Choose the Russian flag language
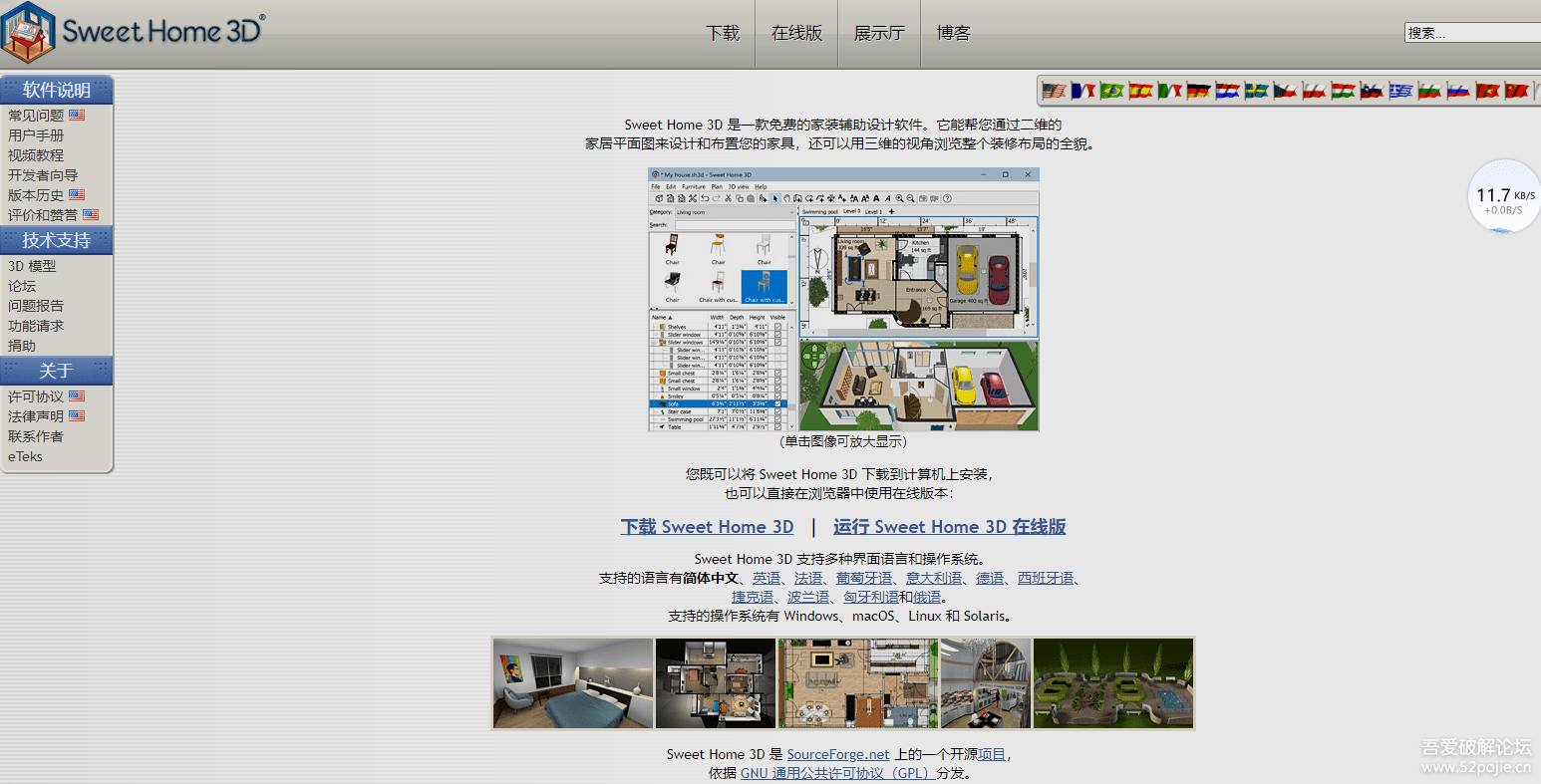The width and height of the screenshot is (1541, 784). tap(1459, 91)
